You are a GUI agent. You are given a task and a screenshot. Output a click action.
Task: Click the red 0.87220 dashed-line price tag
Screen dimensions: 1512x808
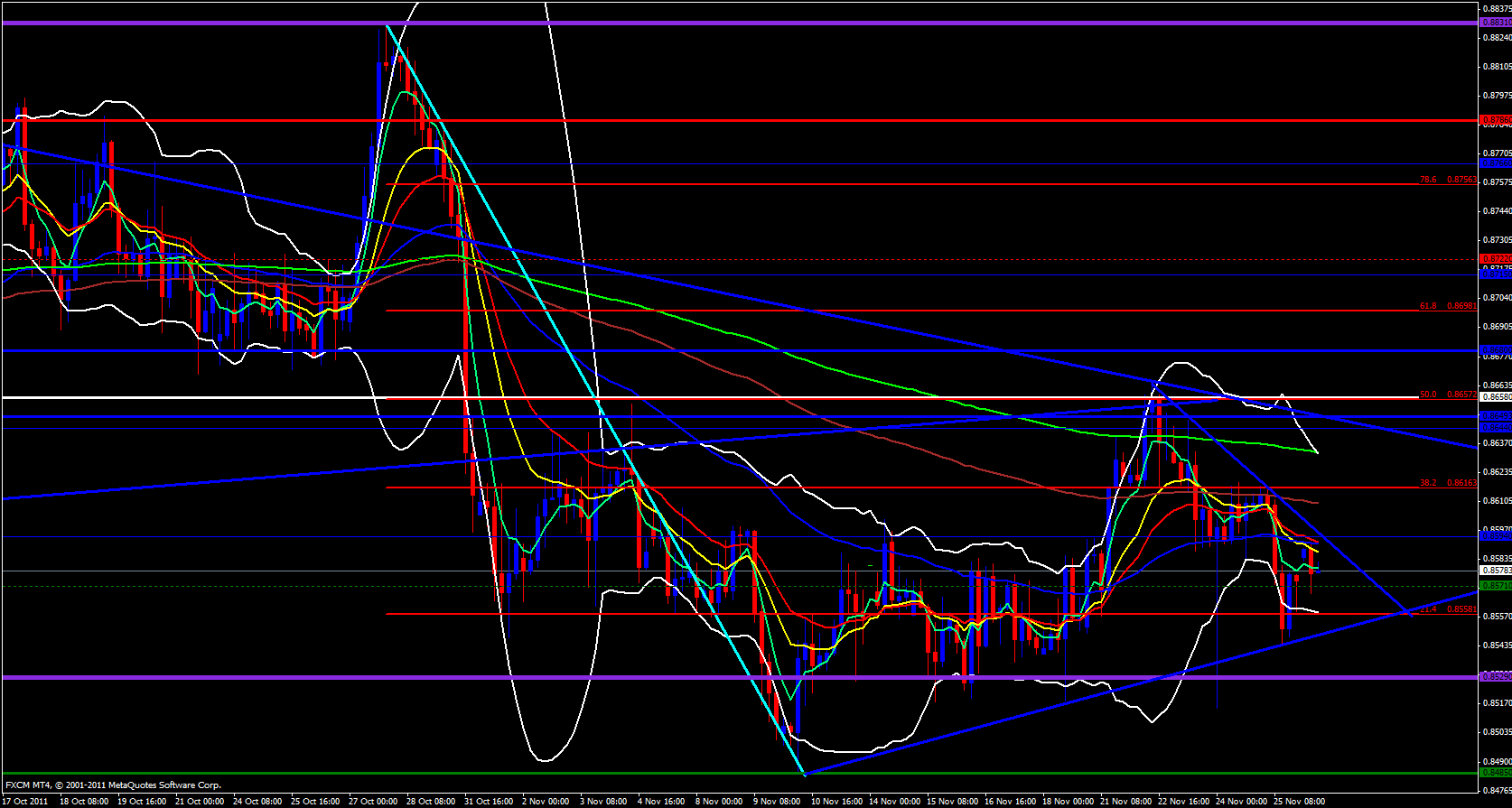coord(1496,258)
